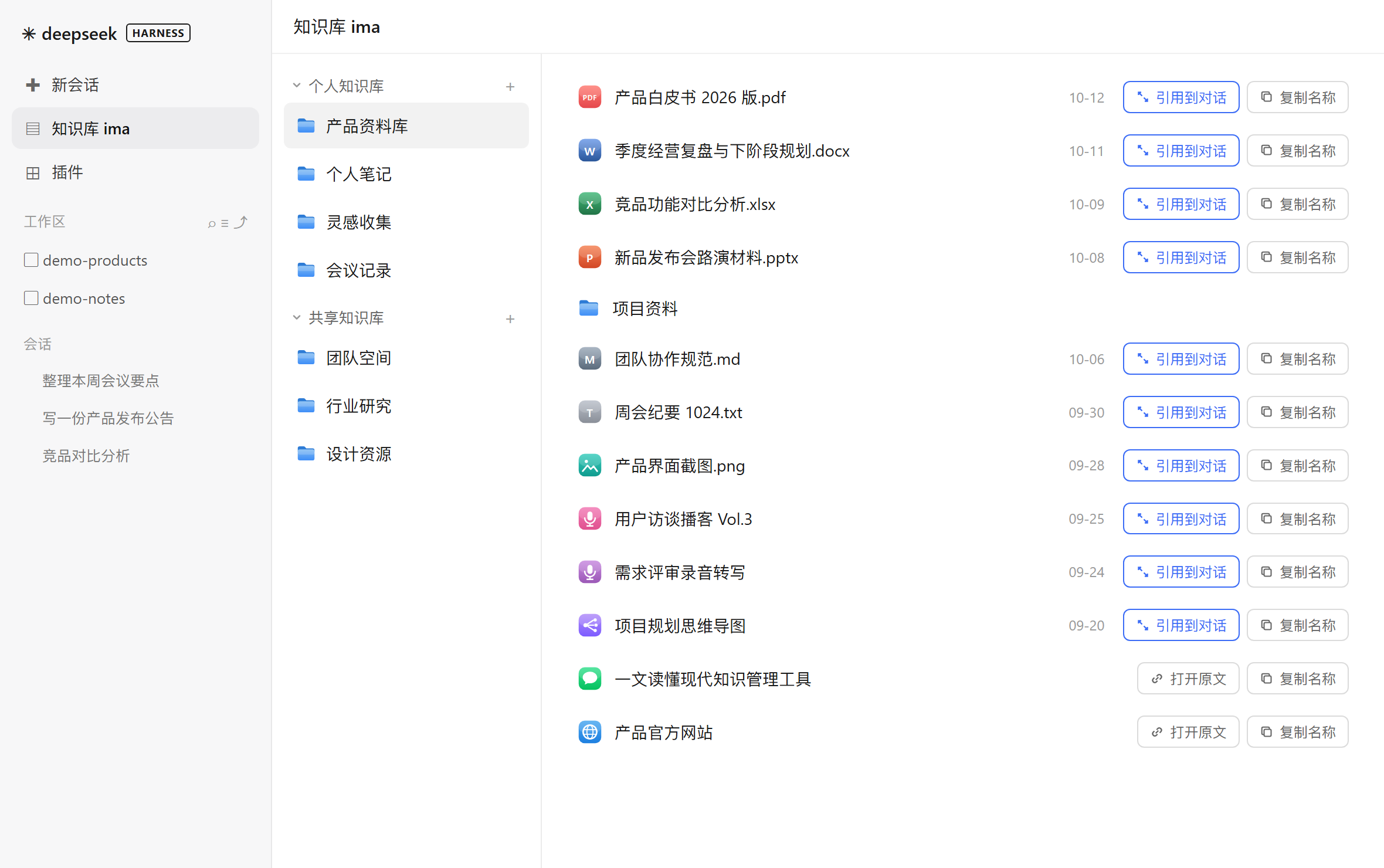The height and width of the screenshot is (868, 1384).
Task: Click the microphone icon of 用户访谈播客 Vol.3
Action: [x=589, y=519]
